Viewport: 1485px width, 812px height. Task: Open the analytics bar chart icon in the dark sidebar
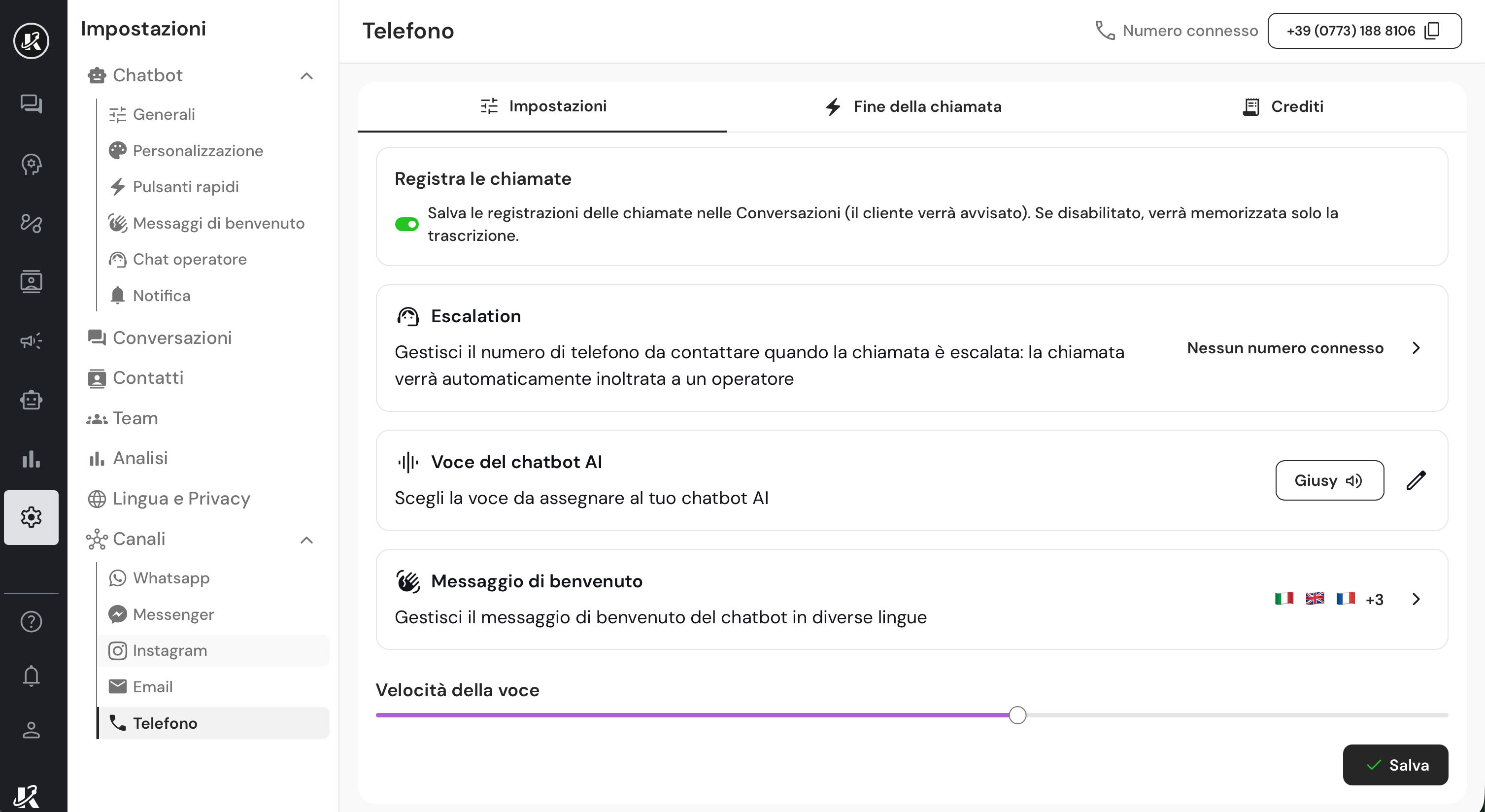click(x=31, y=459)
